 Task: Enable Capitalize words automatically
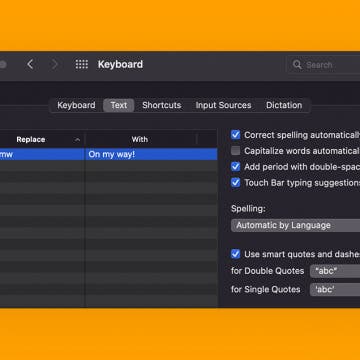coord(236,151)
